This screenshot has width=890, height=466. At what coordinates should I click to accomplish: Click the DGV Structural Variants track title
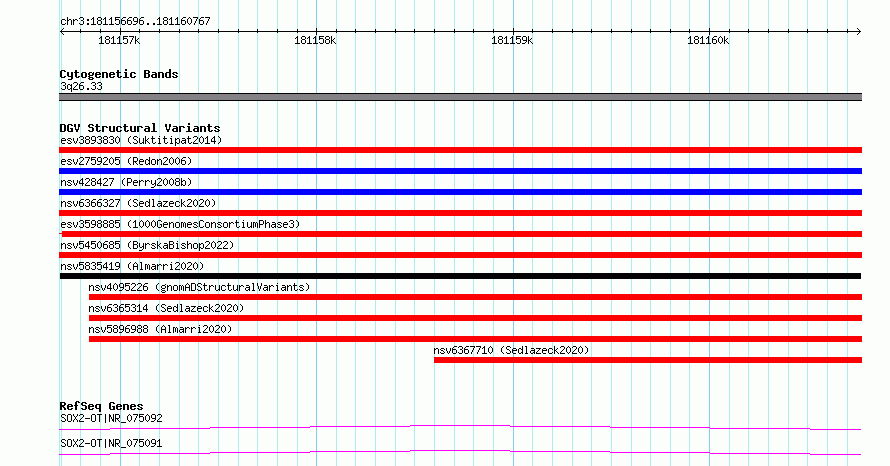[140, 128]
